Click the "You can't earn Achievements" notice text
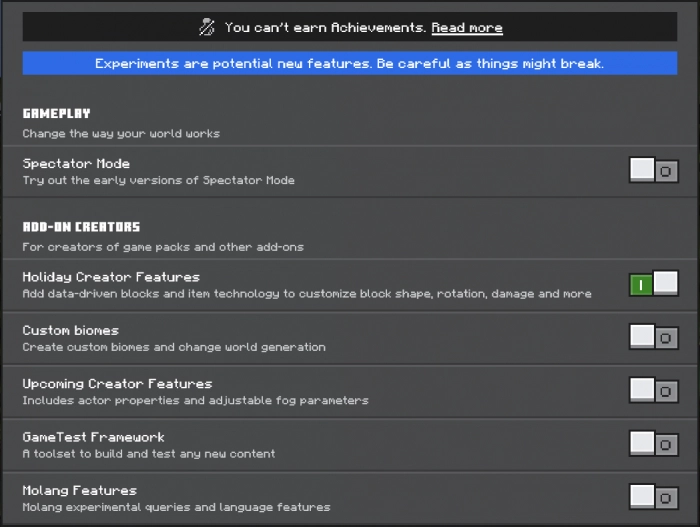Viewport: 700px width, 527px height. (x=326, y=28)
